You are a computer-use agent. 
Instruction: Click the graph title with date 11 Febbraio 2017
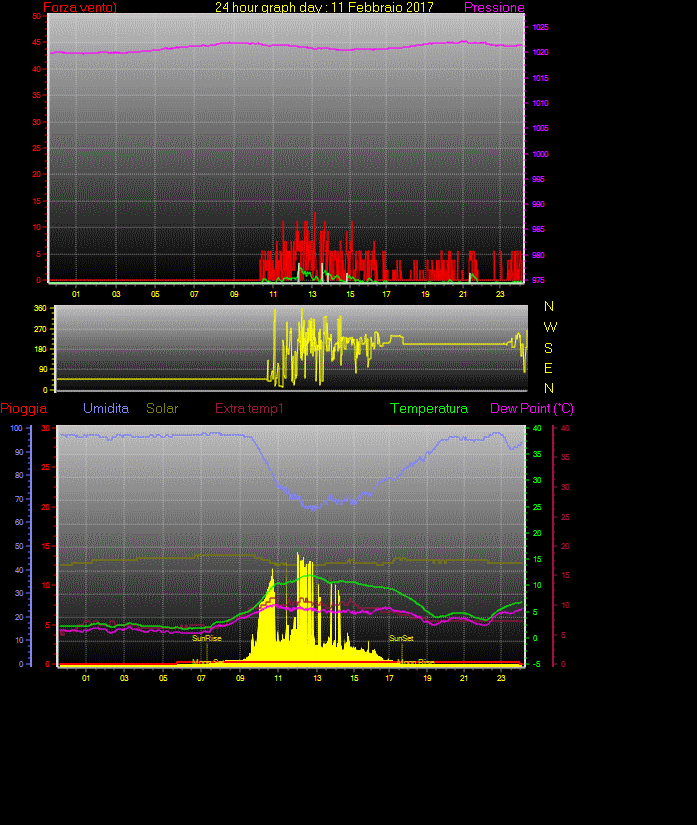[324, 7]
